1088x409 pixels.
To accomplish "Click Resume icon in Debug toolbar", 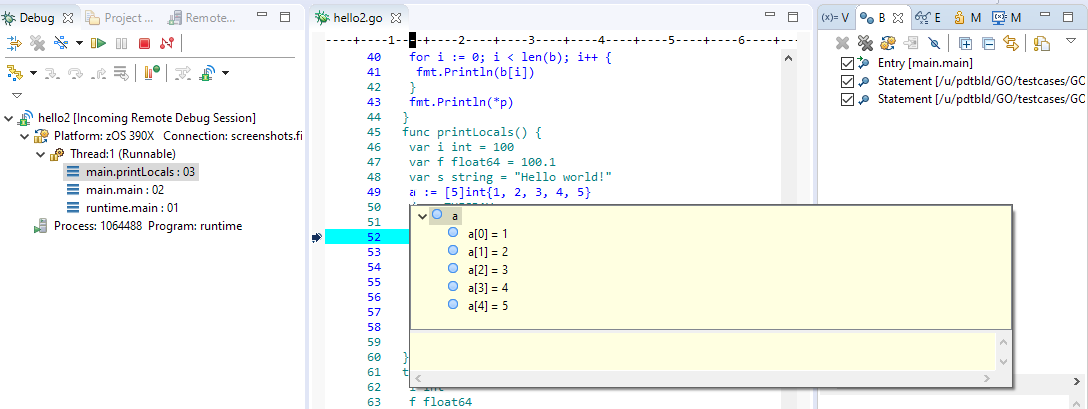I will [x=99, y=44].
